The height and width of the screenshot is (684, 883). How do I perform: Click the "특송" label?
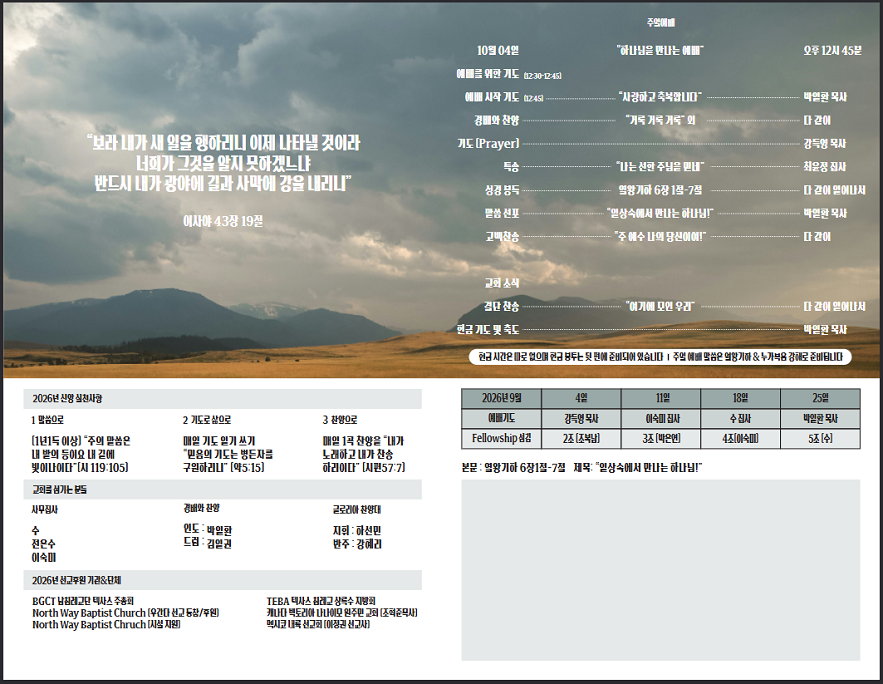(511, 167)
